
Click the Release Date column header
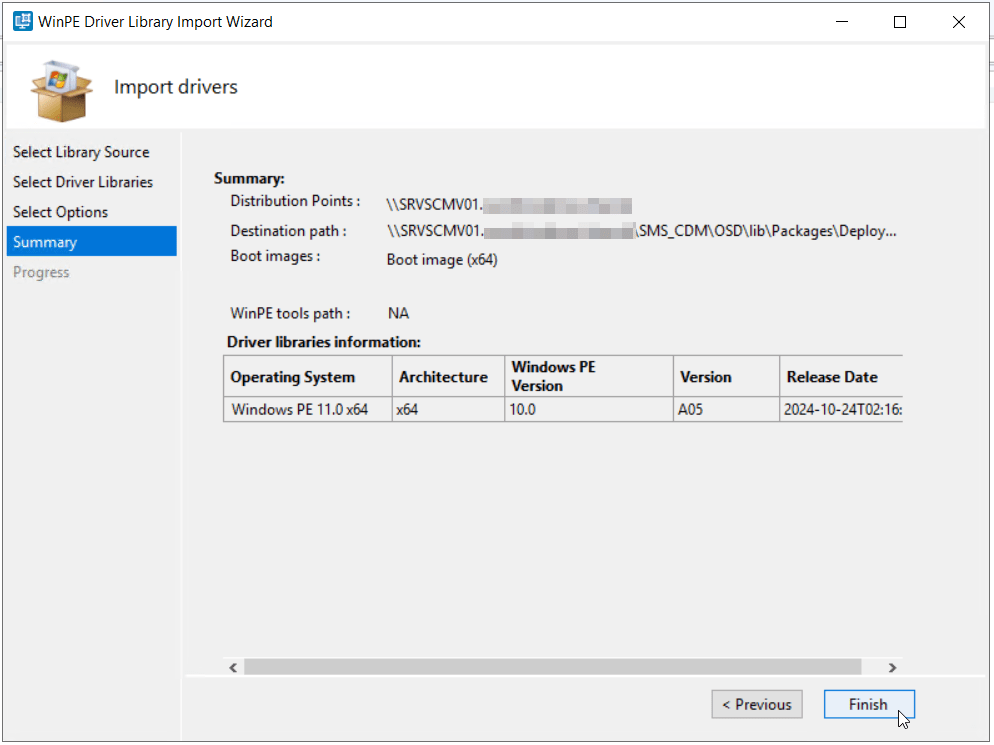click(832, 377)
